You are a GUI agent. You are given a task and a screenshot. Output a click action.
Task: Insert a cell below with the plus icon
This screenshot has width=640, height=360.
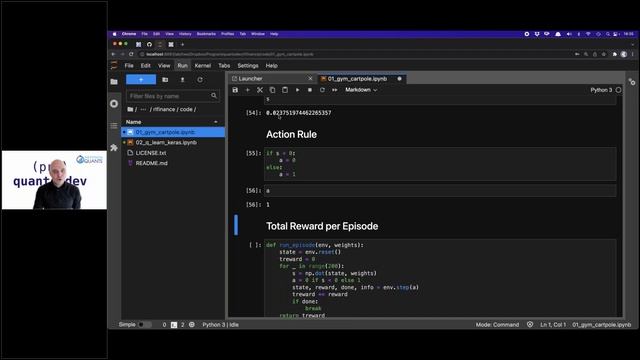point(247,90)
